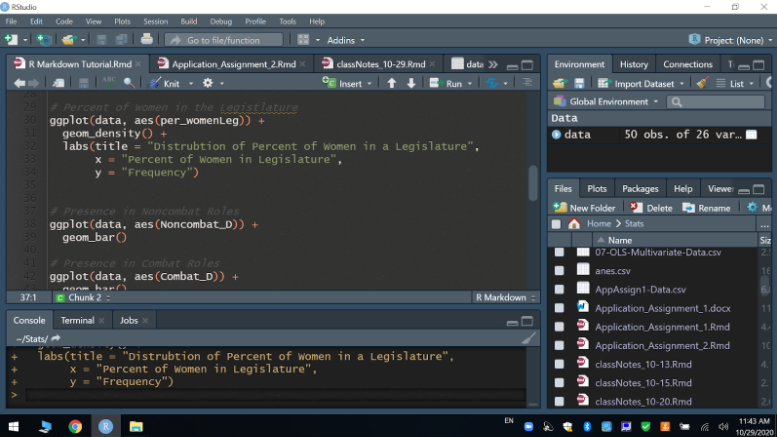Select the checkbox for Application_Assignment_1.Rmd

click(x=559, y=327)
